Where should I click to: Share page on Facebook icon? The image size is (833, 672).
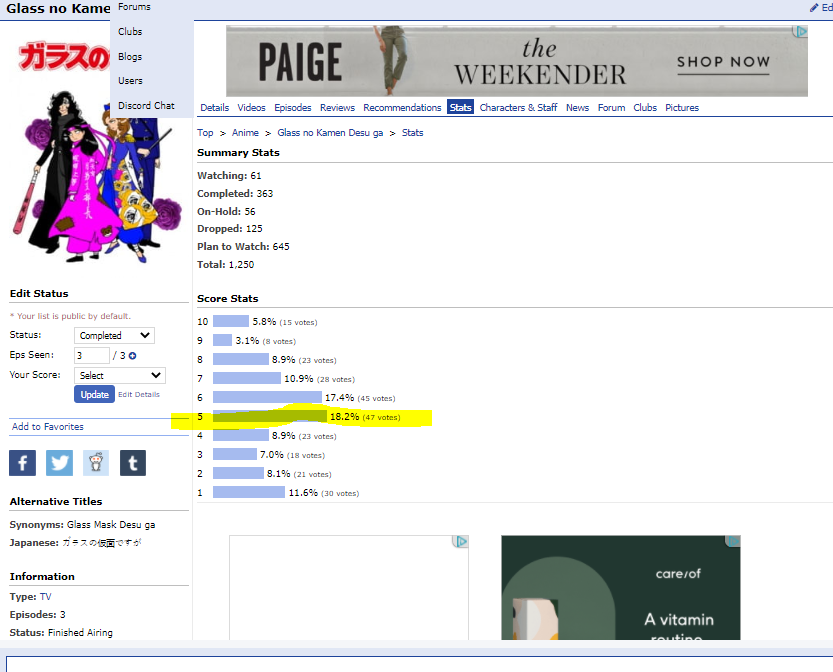coord(22,463)
